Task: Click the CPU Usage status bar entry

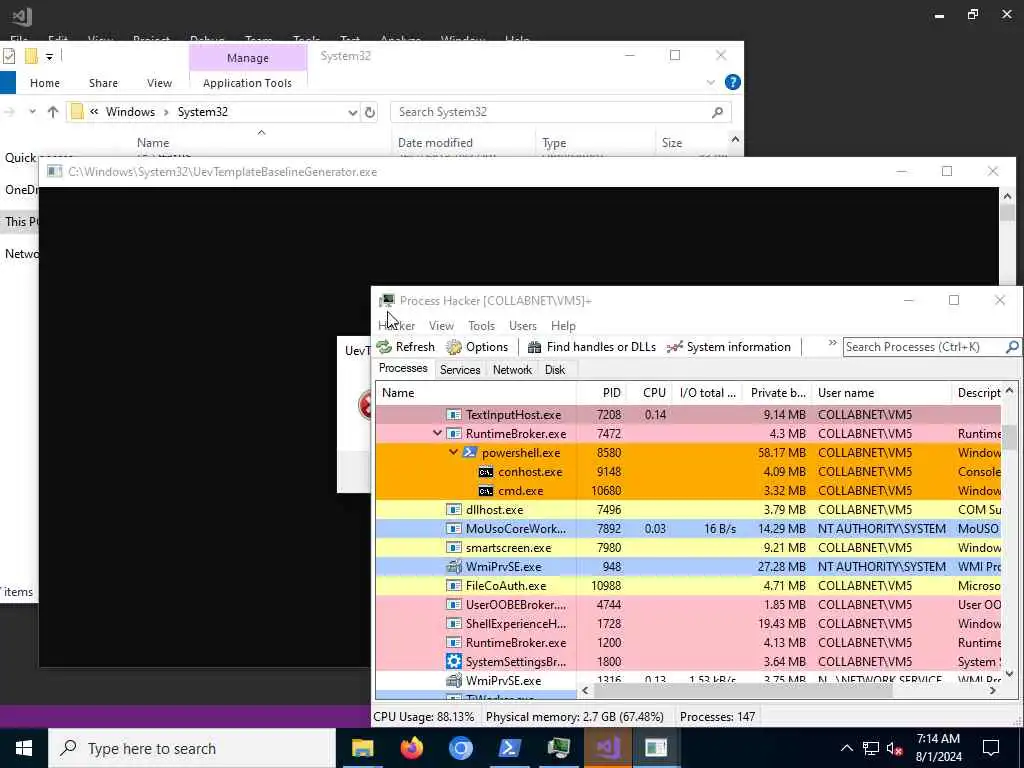Action: point(423,716)
